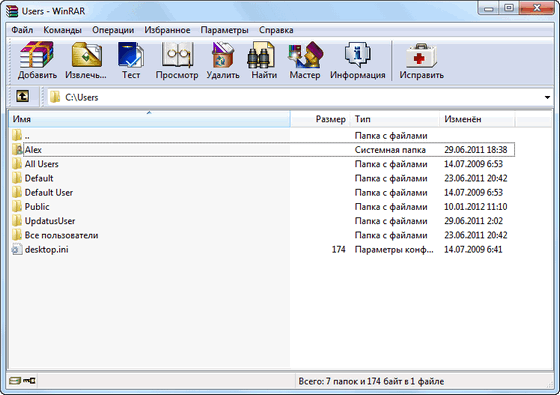Click the drive icon in status bar
The height and width of the screenshot is (395, 560).
[x=15, y=381]
